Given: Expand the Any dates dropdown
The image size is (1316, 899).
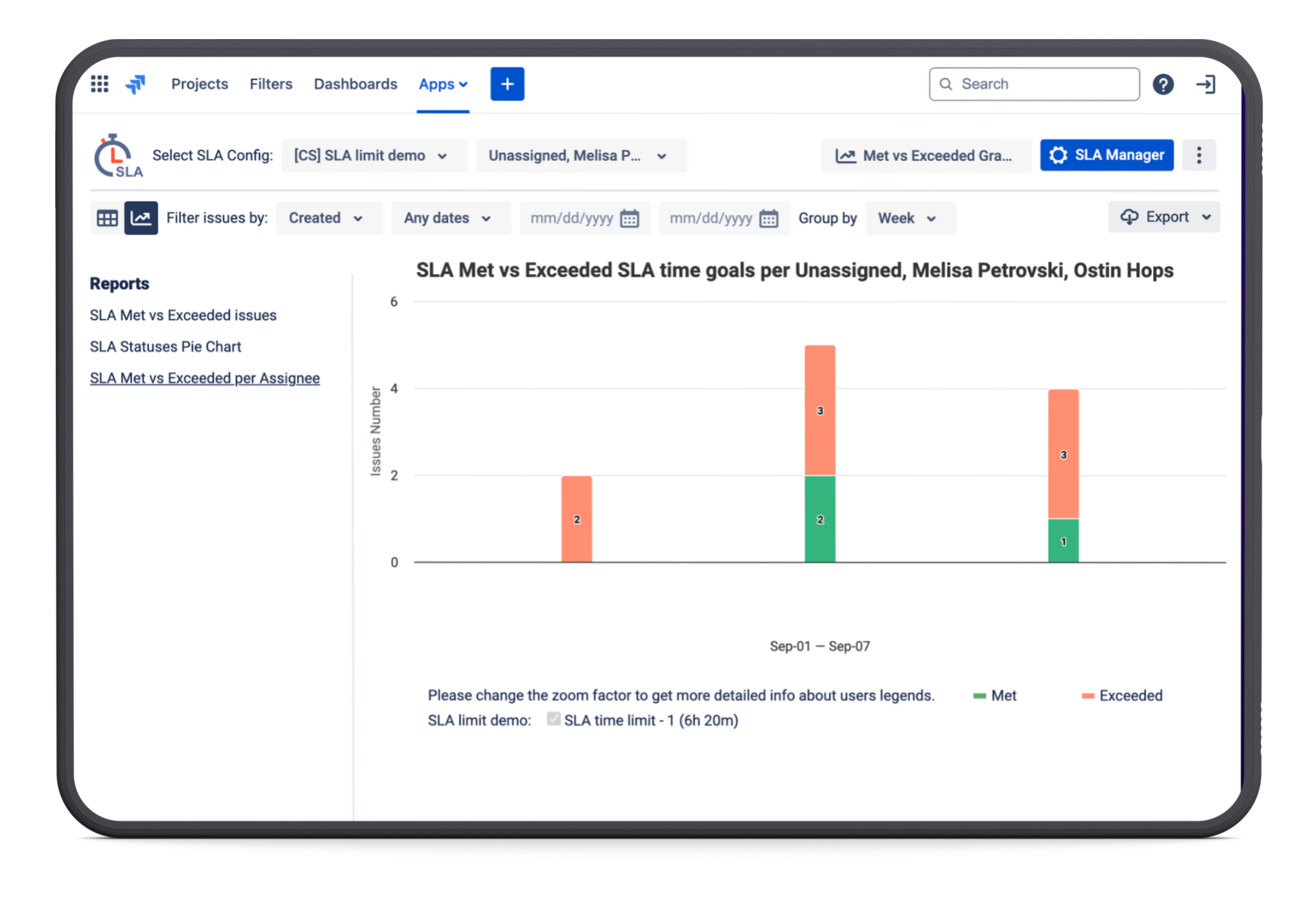Looking at the screenshot, I should pyautogui.click(x=450, y=218).
